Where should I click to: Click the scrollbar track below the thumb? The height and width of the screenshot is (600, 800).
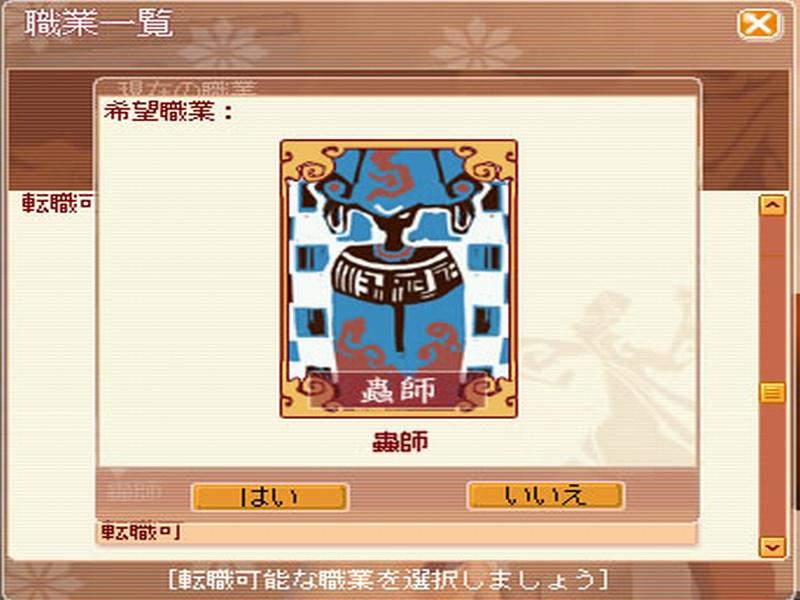click(x=772, y=469)
